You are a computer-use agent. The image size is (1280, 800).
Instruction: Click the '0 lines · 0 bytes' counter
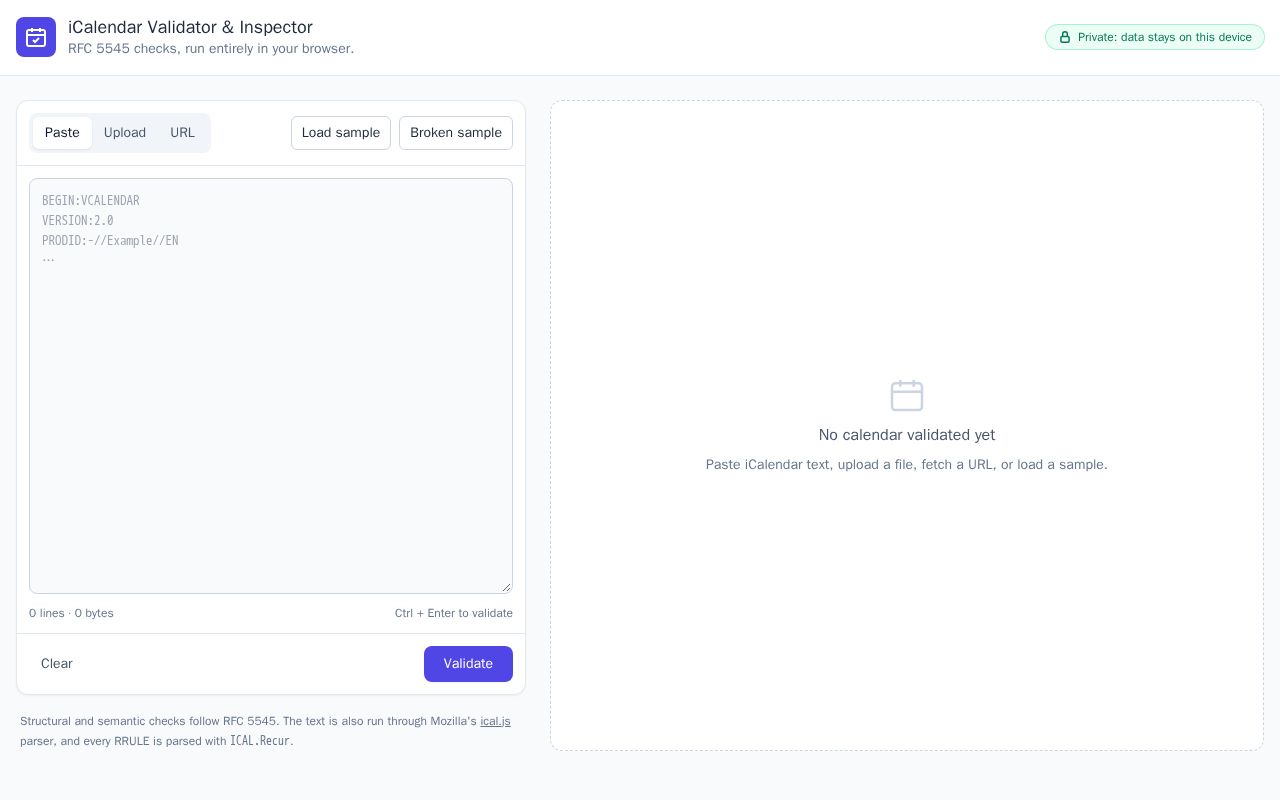[x=71, y=613]
